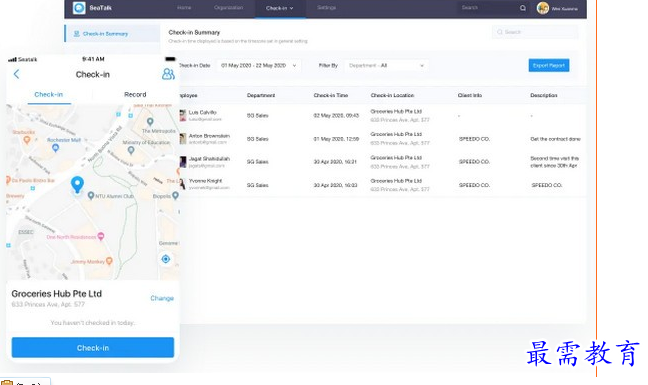This screenshot has width=648, height=385.
Task: Click the Client Info column header
Action: pos(470,95)
